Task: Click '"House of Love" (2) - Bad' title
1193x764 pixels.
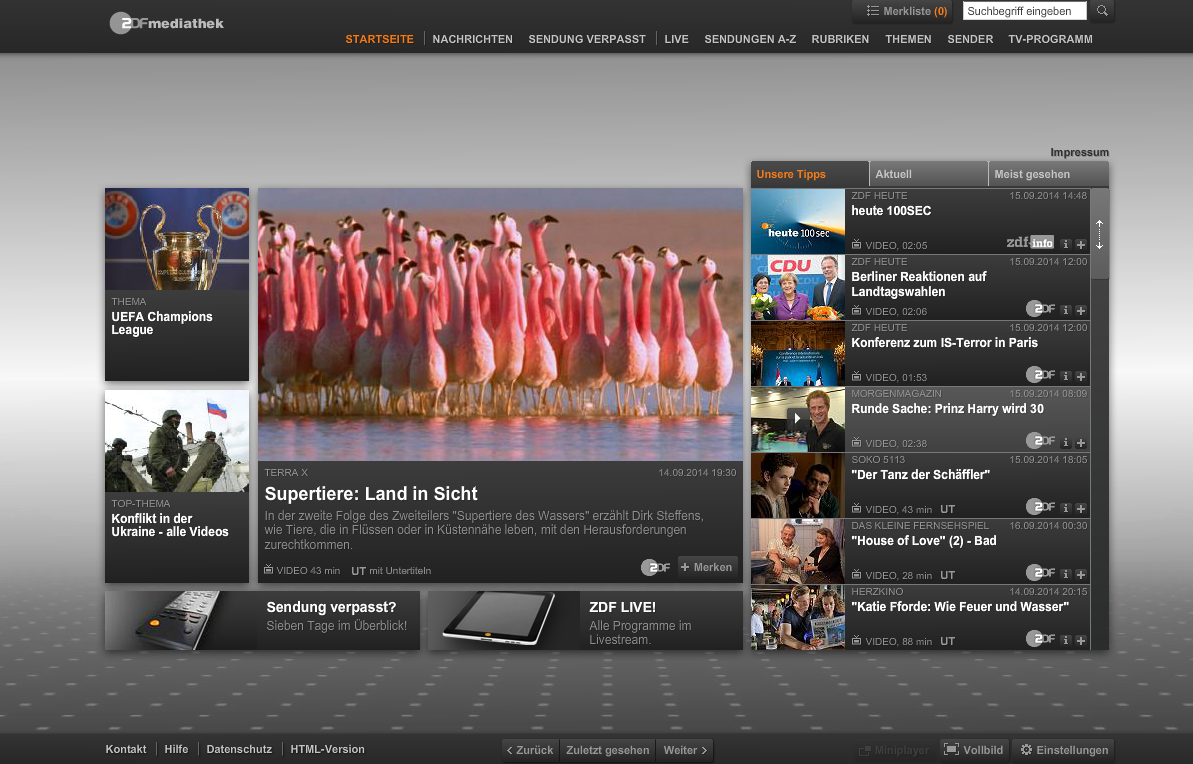Action: pyautogui.click(x=924, y=541)
